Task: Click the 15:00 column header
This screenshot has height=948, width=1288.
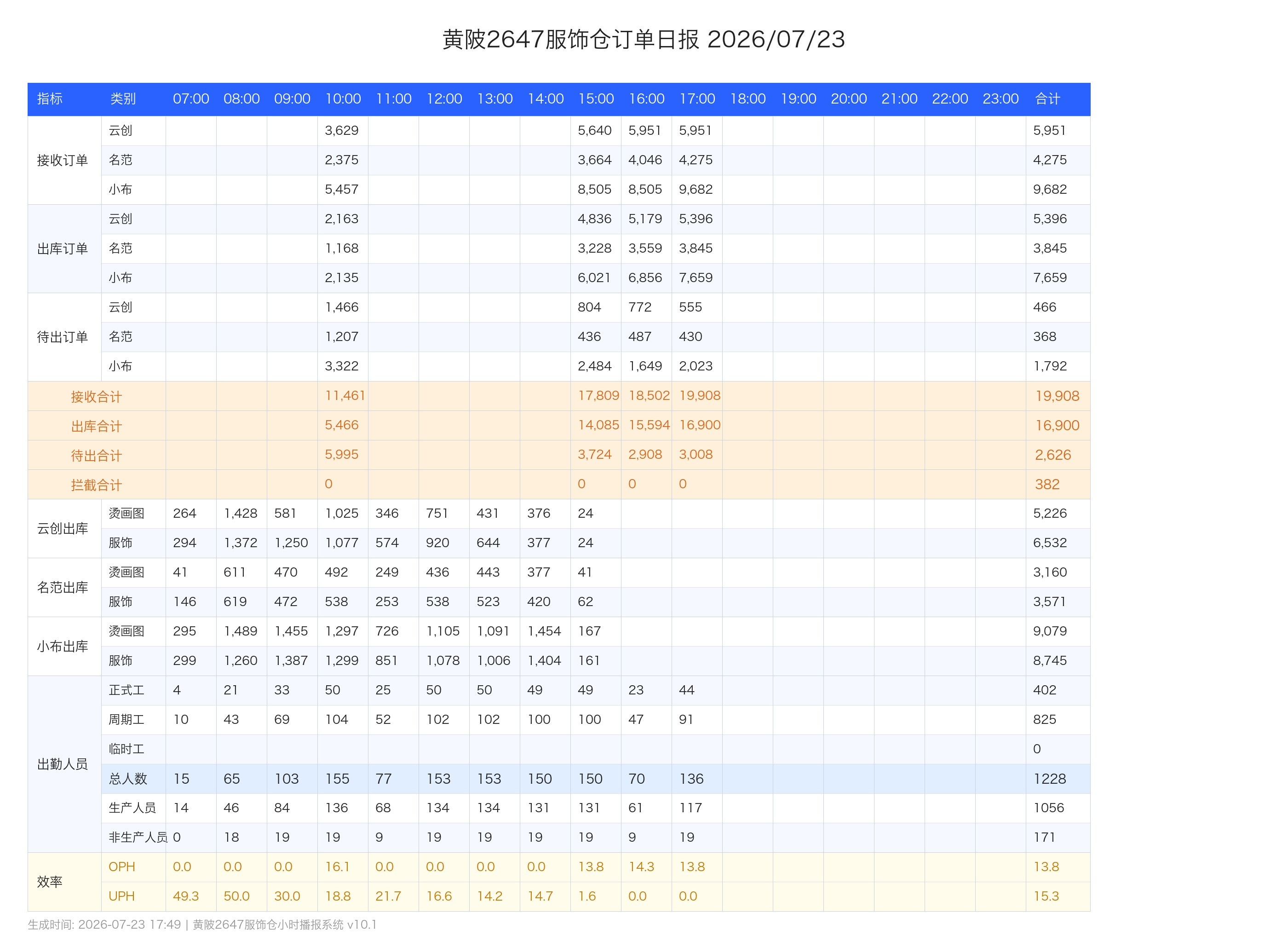Action: 596,98
